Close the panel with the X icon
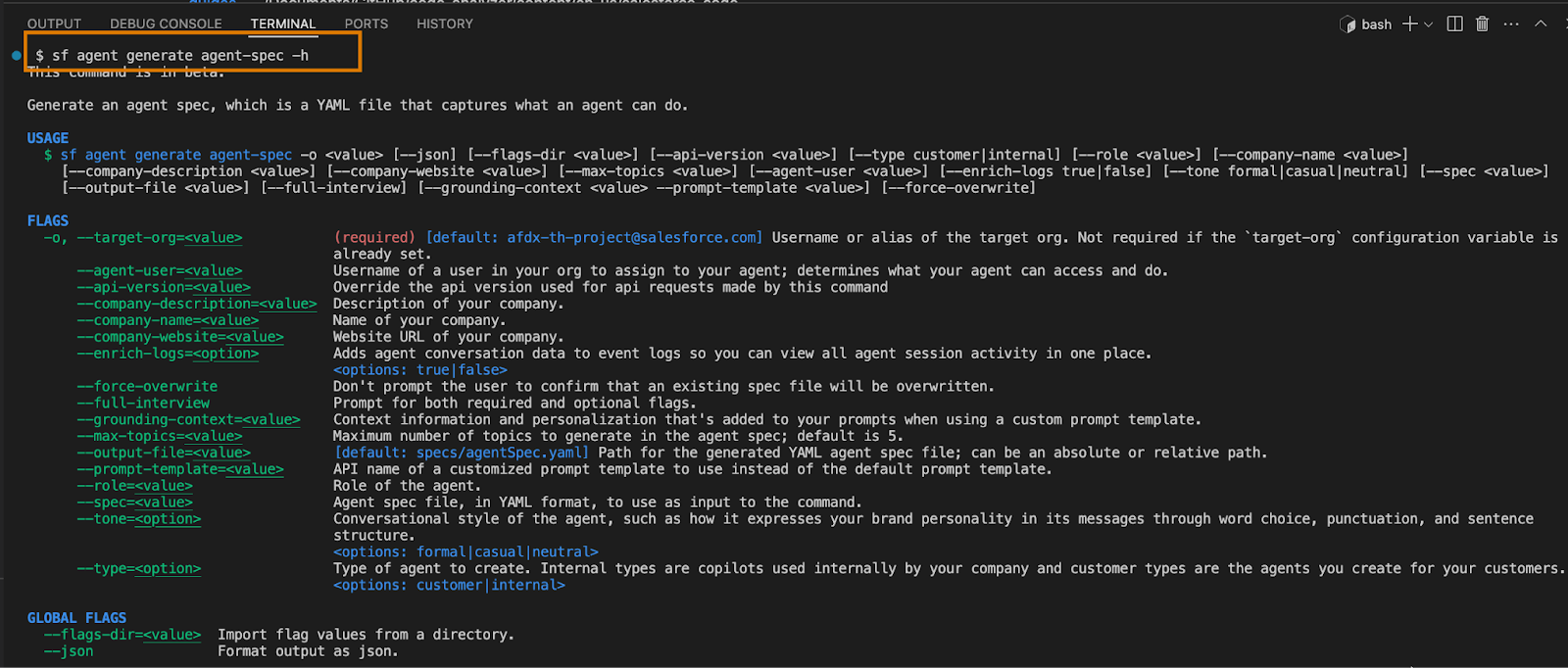Image resolution: width=1568 pixels, height=668 pixels. pos(1566,24)
